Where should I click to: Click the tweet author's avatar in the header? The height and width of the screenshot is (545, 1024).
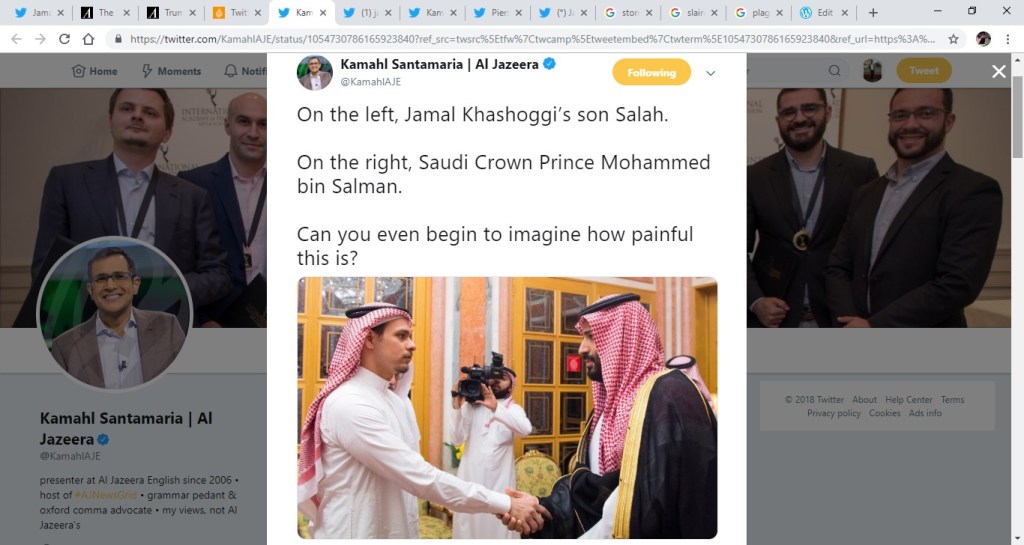point(314,72)
